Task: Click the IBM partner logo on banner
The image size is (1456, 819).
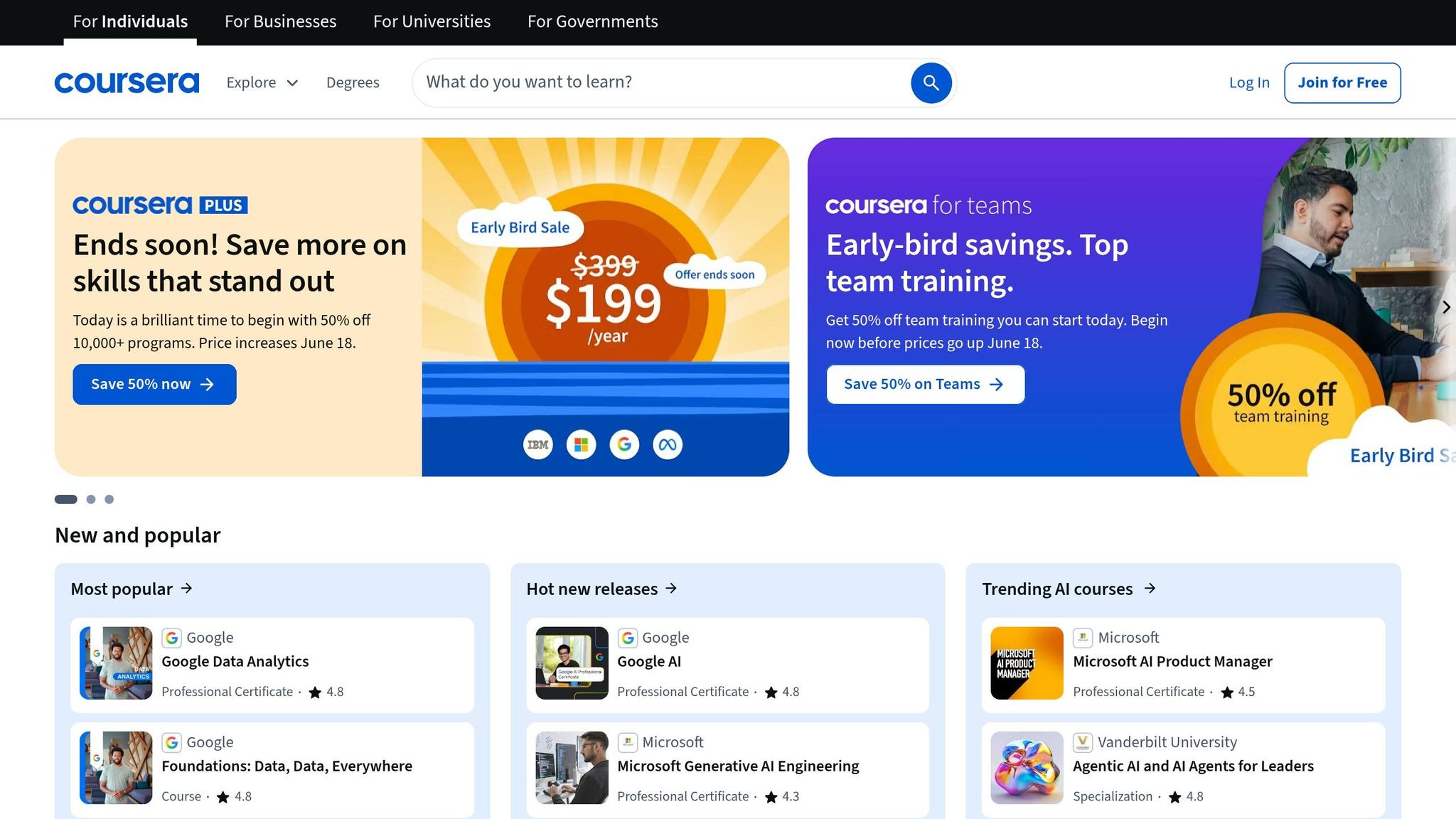Action: tap(538, 445)
